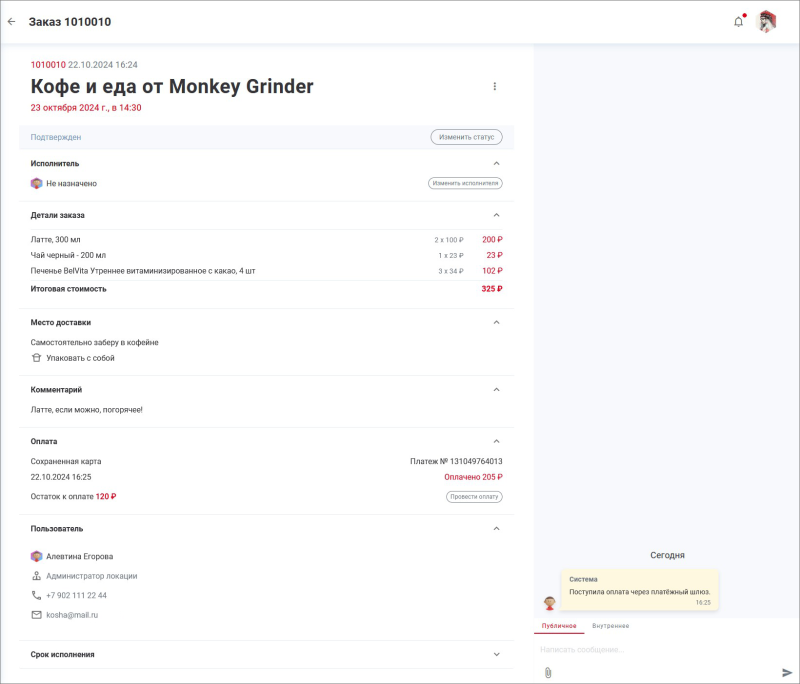Screen dimensions: 800x684
Task: Collapse the Исполнитель section
Action: coord(496,163)
